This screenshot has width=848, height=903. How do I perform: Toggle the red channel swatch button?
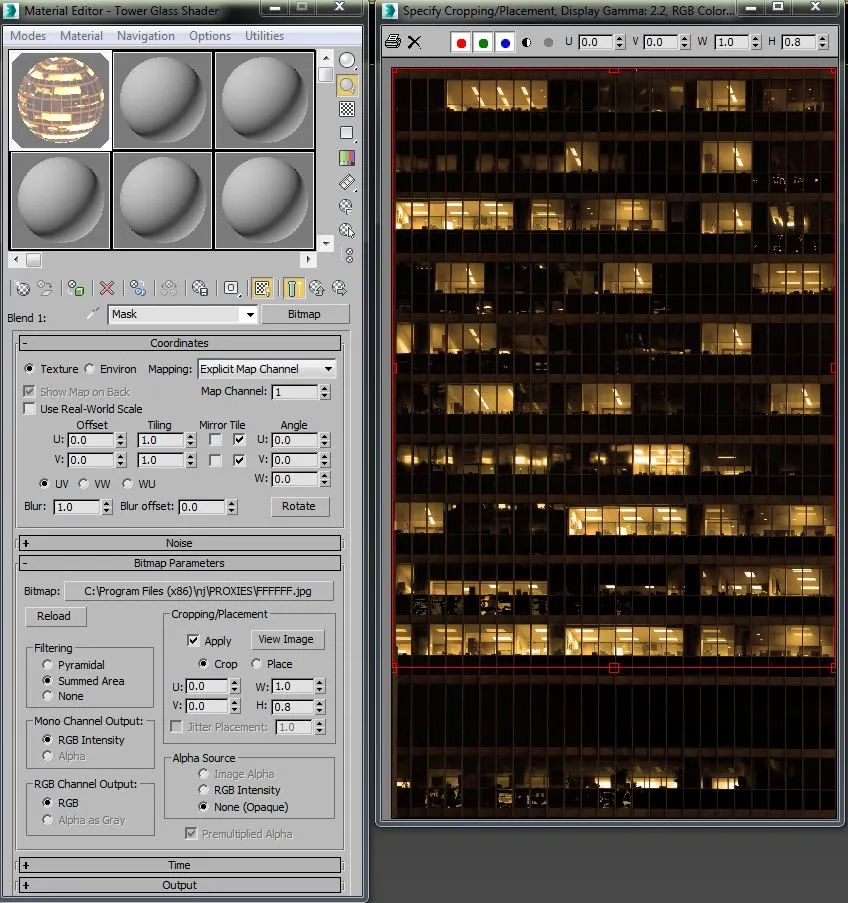(461, 43)
